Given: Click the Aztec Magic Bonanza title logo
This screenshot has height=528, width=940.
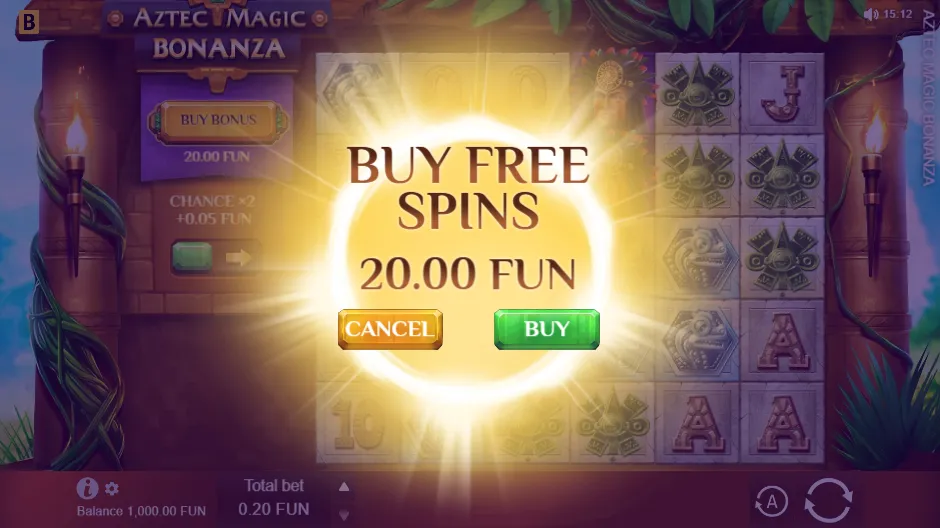Looking at the screenshot, I should [218, 34].
